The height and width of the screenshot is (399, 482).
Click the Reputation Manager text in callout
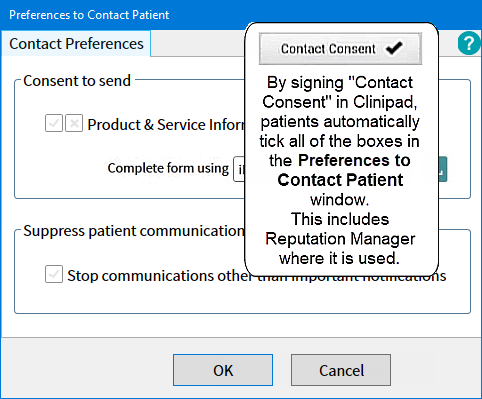click(x=340, y=239)
